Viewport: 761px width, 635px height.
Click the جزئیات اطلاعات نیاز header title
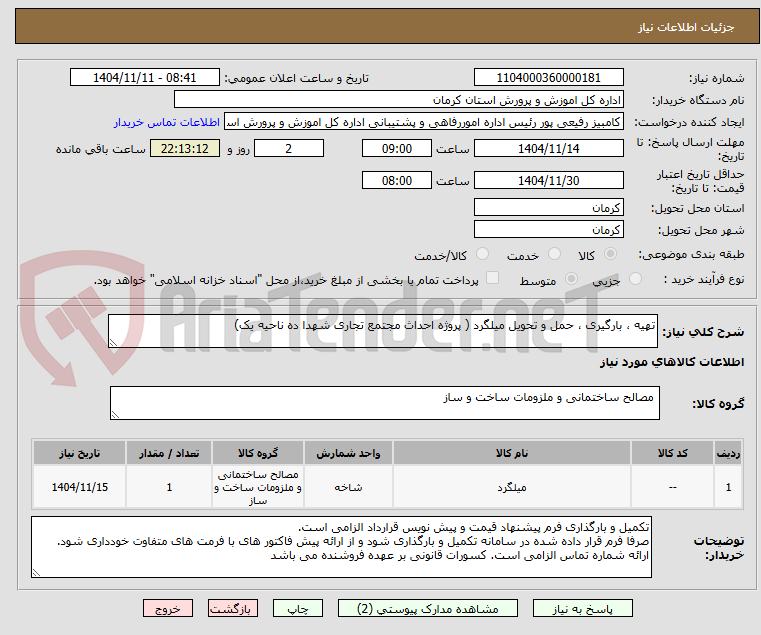point(686,27)
